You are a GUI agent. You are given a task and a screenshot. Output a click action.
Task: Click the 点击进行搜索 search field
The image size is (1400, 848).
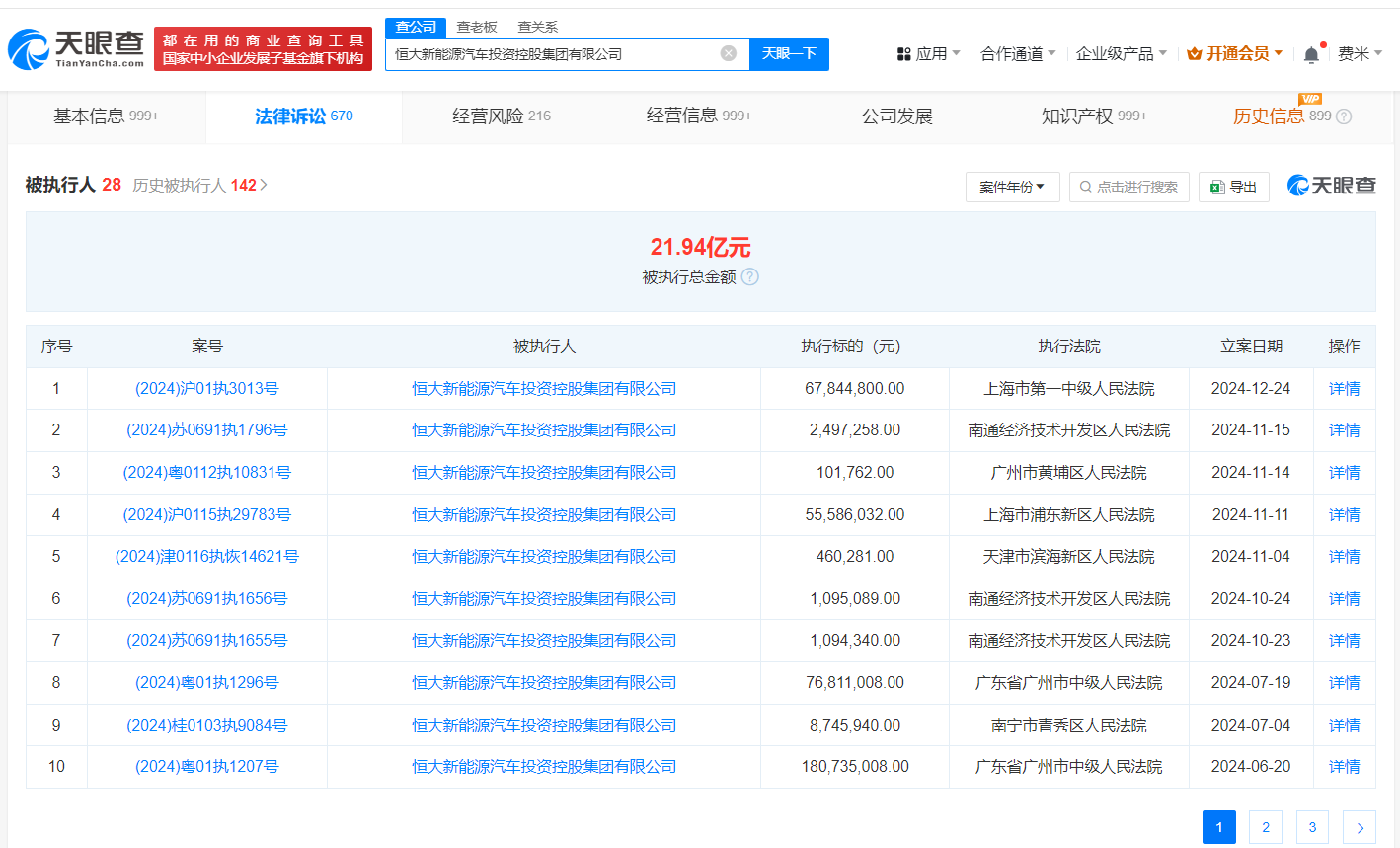pyautogui.click(x=1128, y=187)
